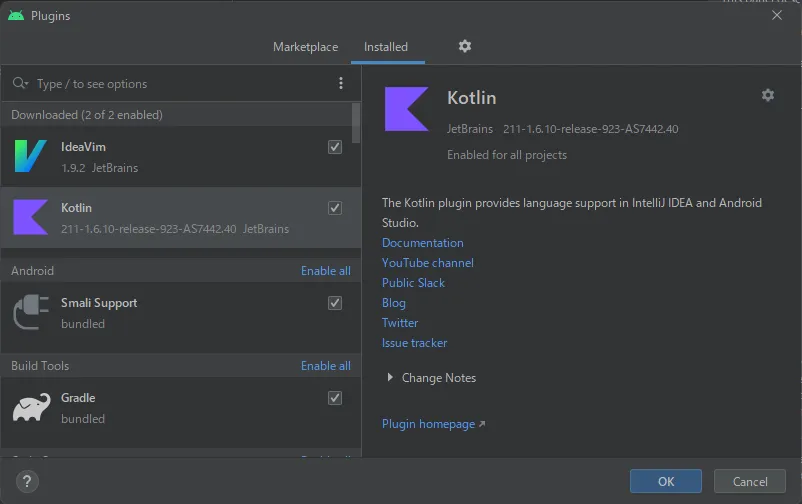The image size is (802, 504).
Task: Toggle the Gradle plugin checkbox
Action: 335,398
